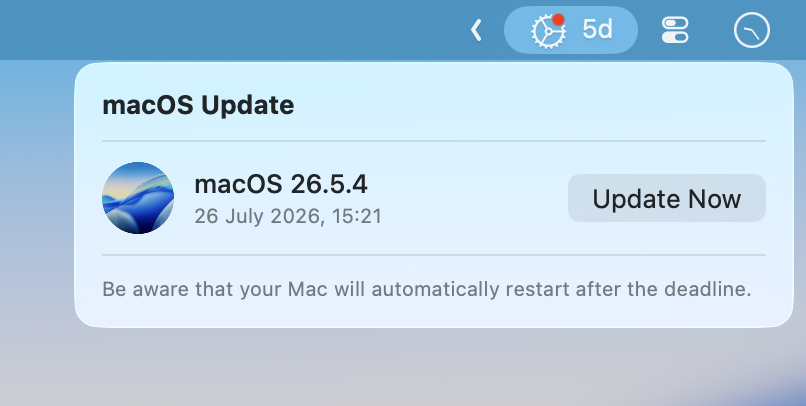Click the macOS update gear icon
Screen dimensions: 806x406
coord(548,31)
